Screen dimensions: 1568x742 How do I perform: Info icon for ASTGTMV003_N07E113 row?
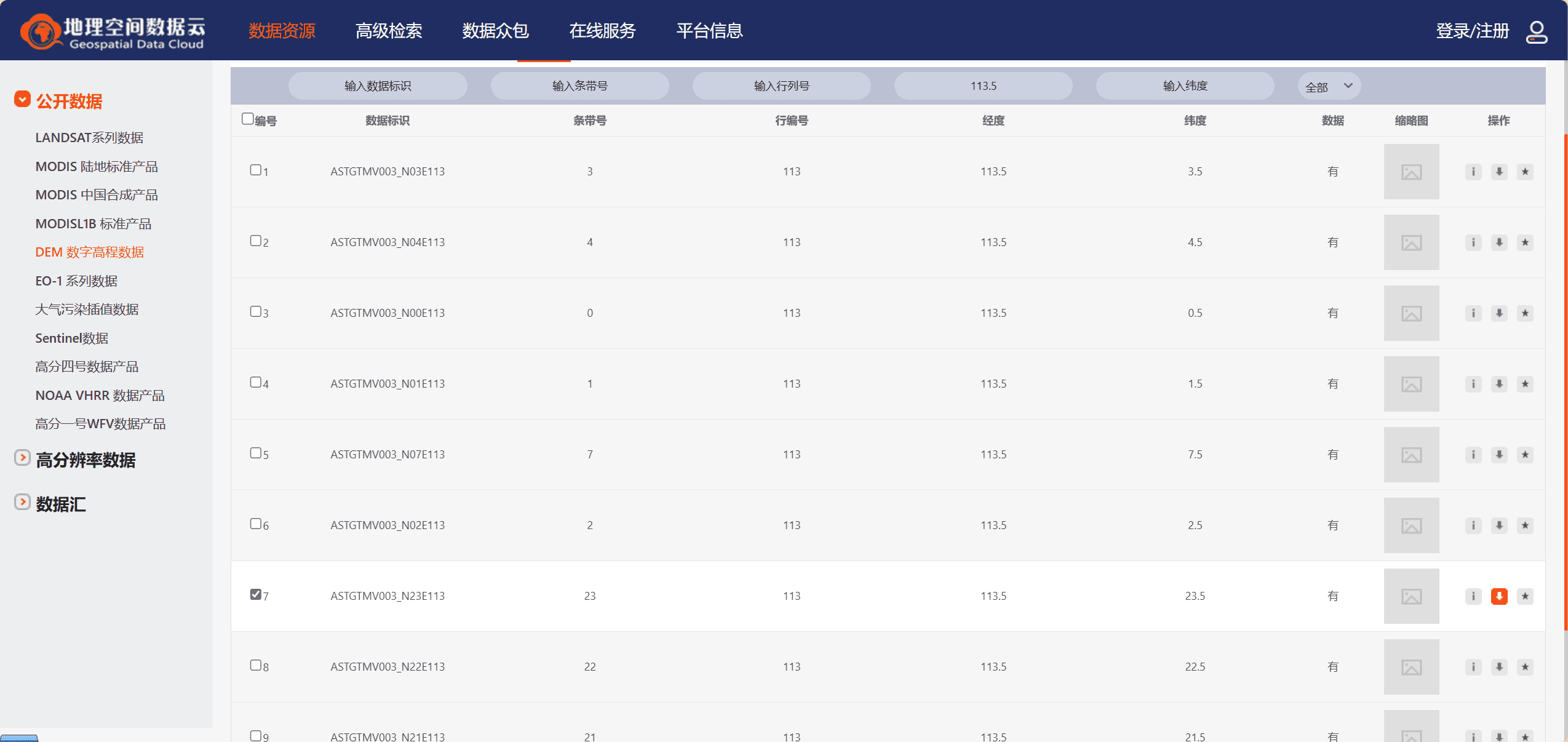[x=1473, y=455]
